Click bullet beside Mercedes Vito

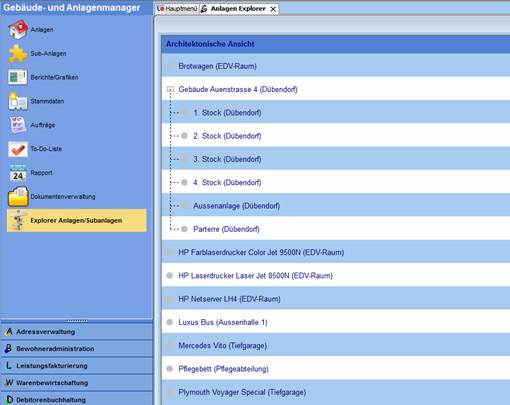[170, 346]
